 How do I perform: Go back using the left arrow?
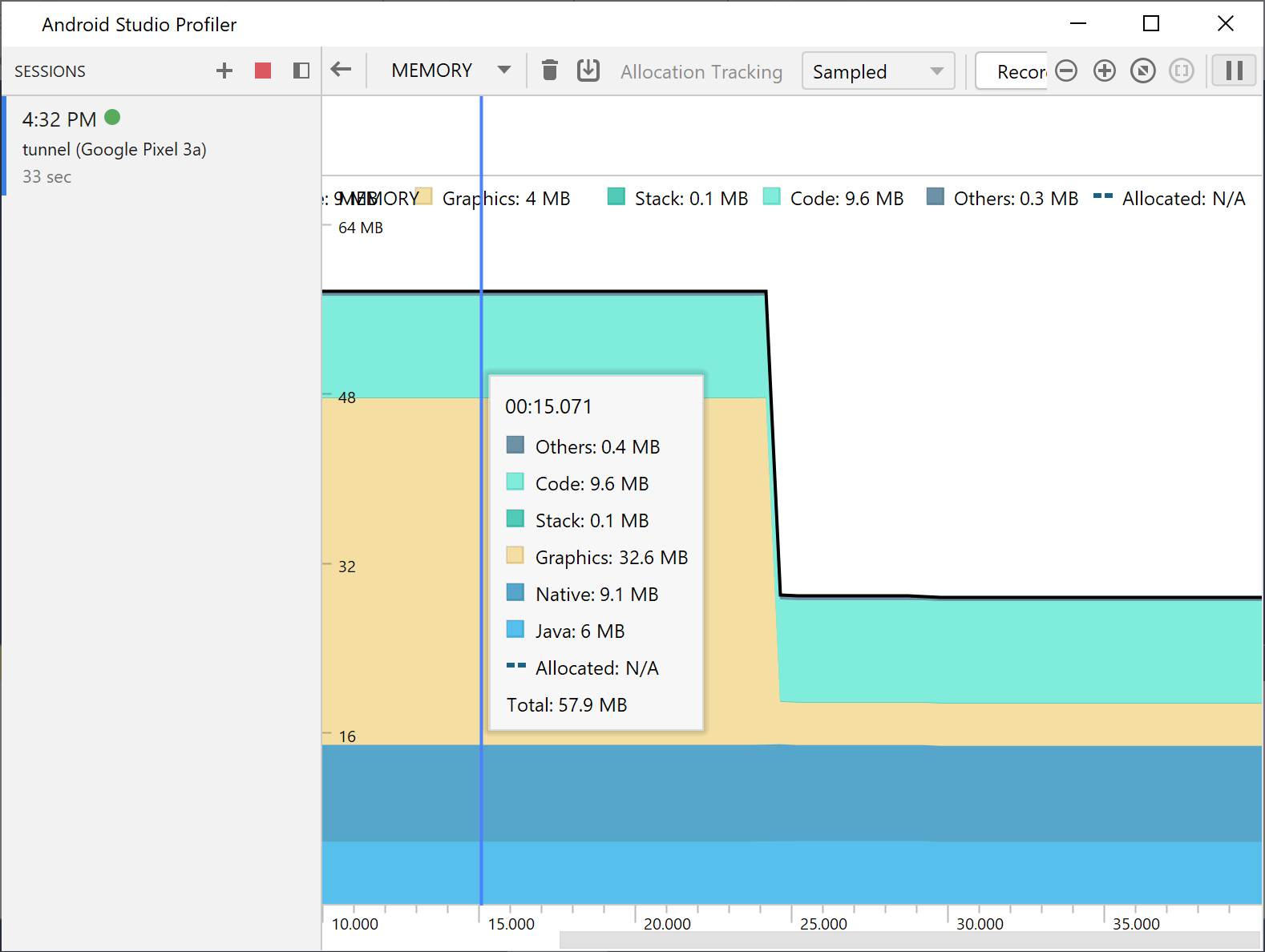pos(342,70)
